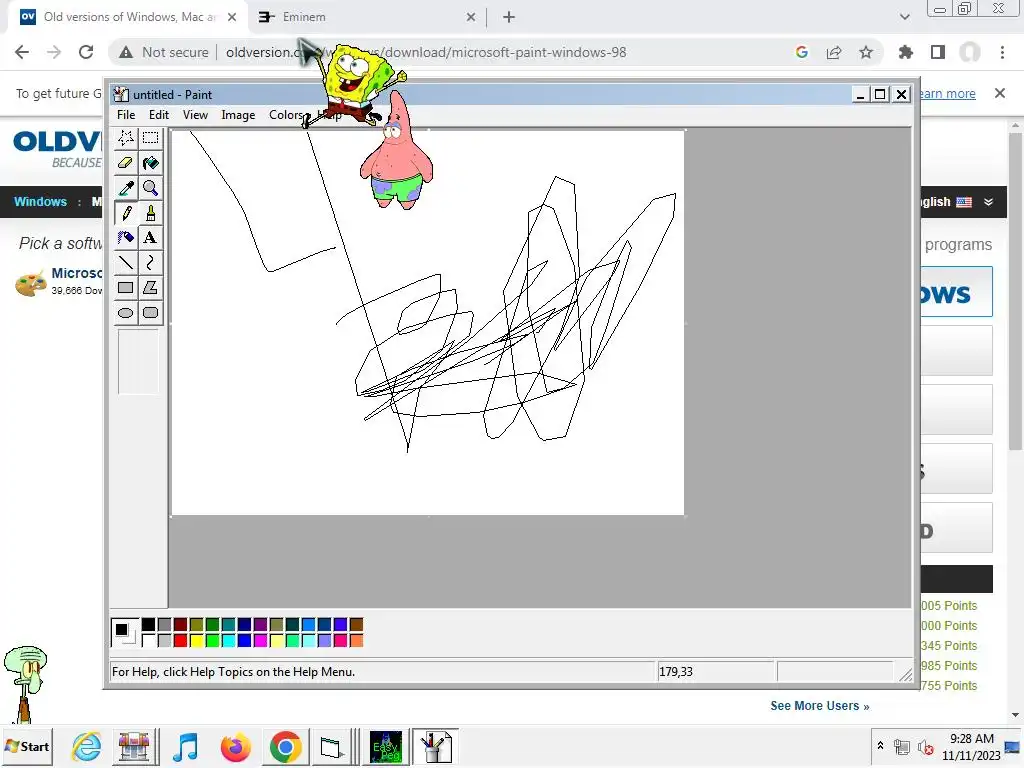Pick the Polygon tool

(150, 287)
